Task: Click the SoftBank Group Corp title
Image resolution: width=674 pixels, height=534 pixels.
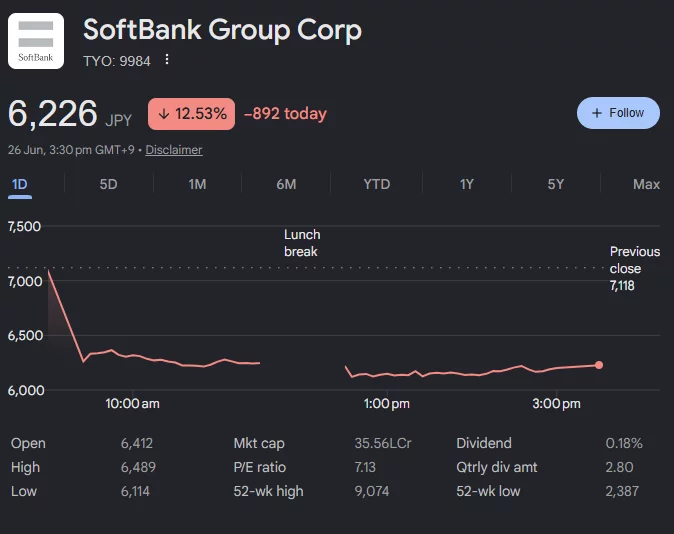Action: [x=222, y=30]
